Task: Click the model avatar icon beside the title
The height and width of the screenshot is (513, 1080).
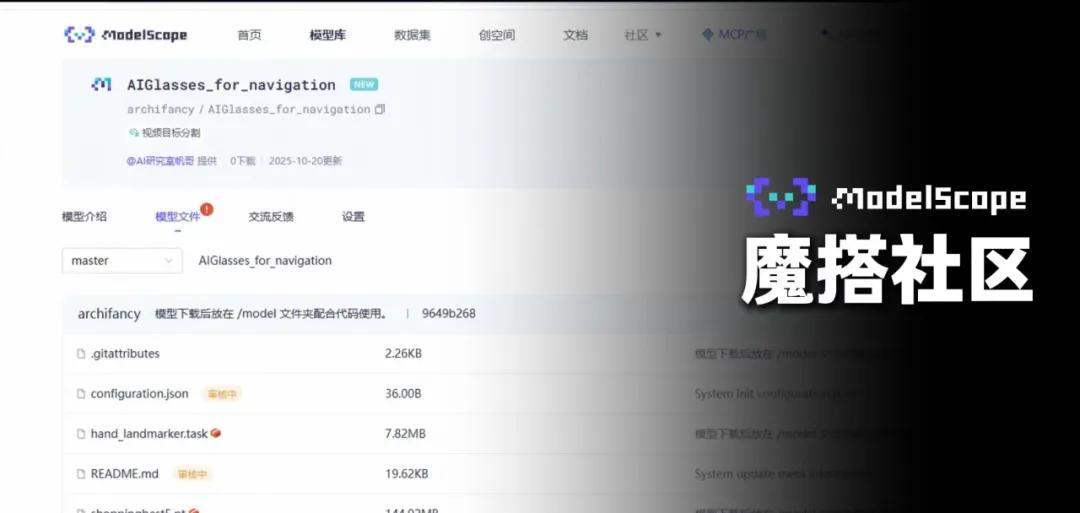Action: pyautogui.click(x=101, y=85)
